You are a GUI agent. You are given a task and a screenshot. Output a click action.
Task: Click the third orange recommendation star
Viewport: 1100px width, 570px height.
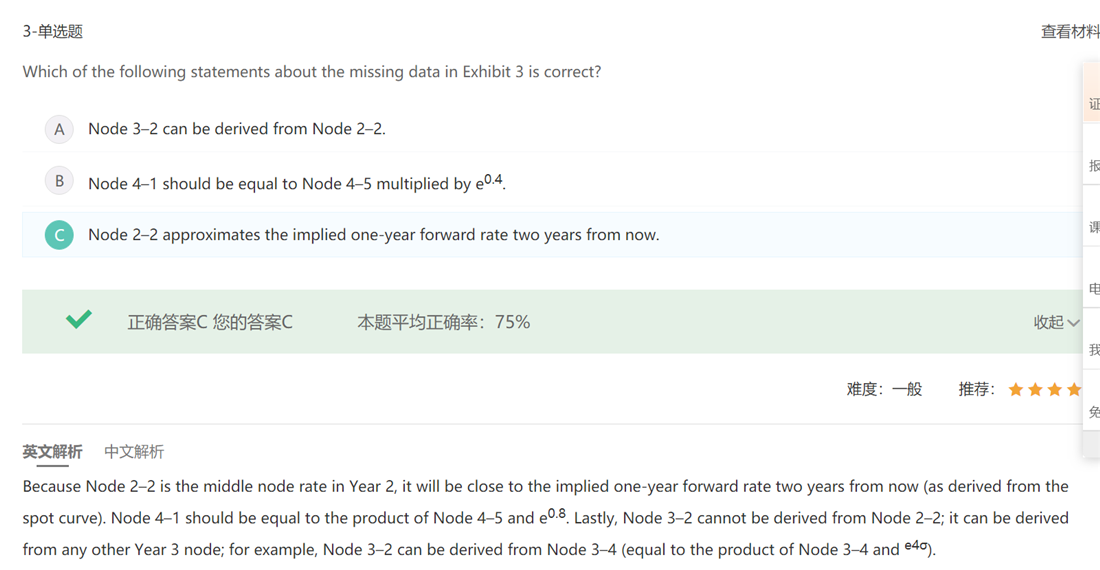pos(1055,389)
